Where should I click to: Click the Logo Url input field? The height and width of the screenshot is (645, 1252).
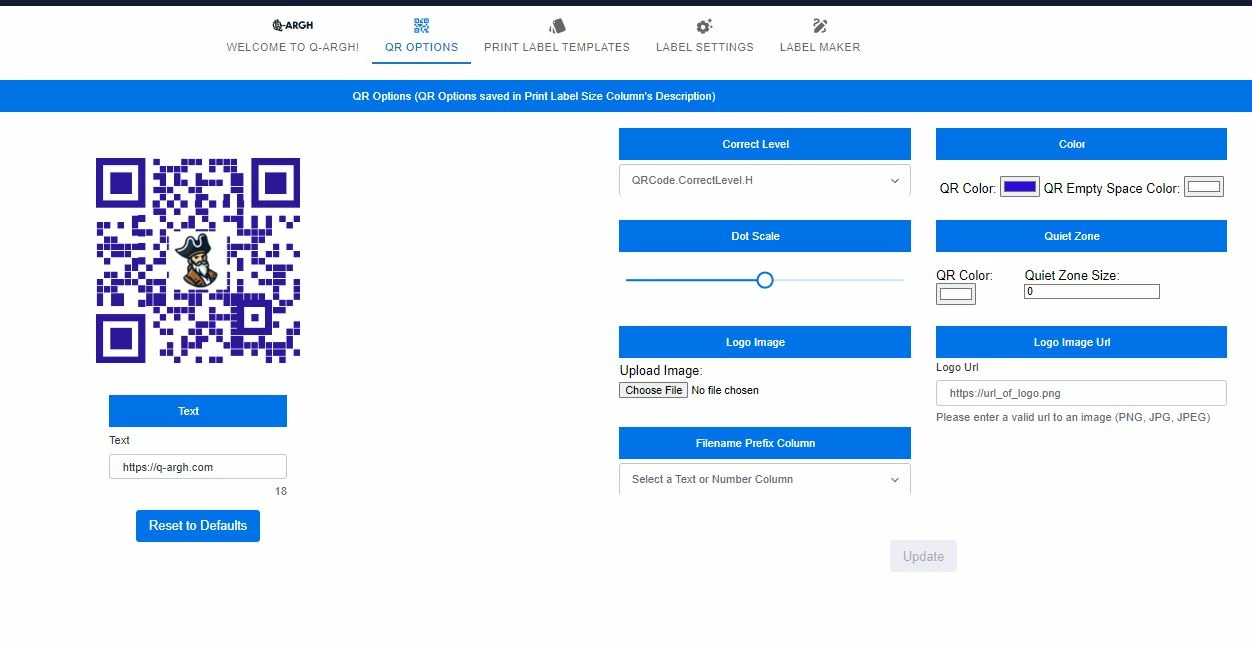1081,393
